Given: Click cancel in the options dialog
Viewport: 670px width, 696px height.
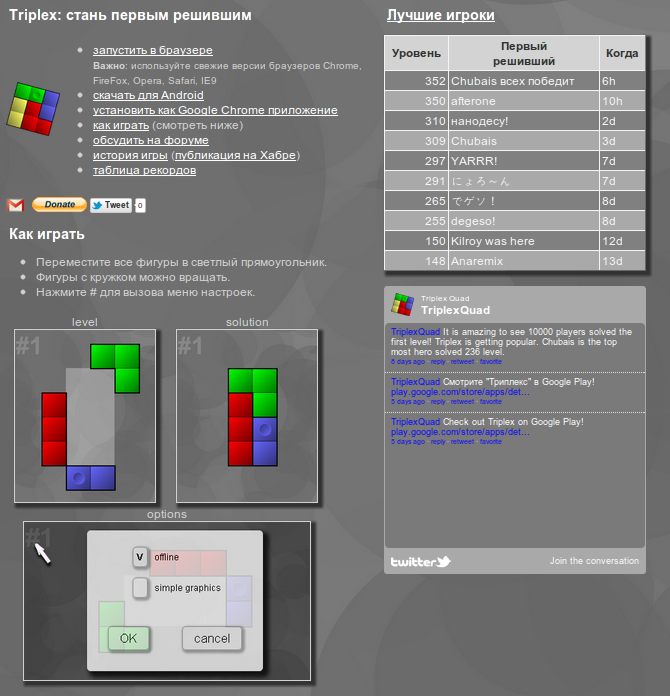Looking at the screenshot, I should tap(212, 638).
